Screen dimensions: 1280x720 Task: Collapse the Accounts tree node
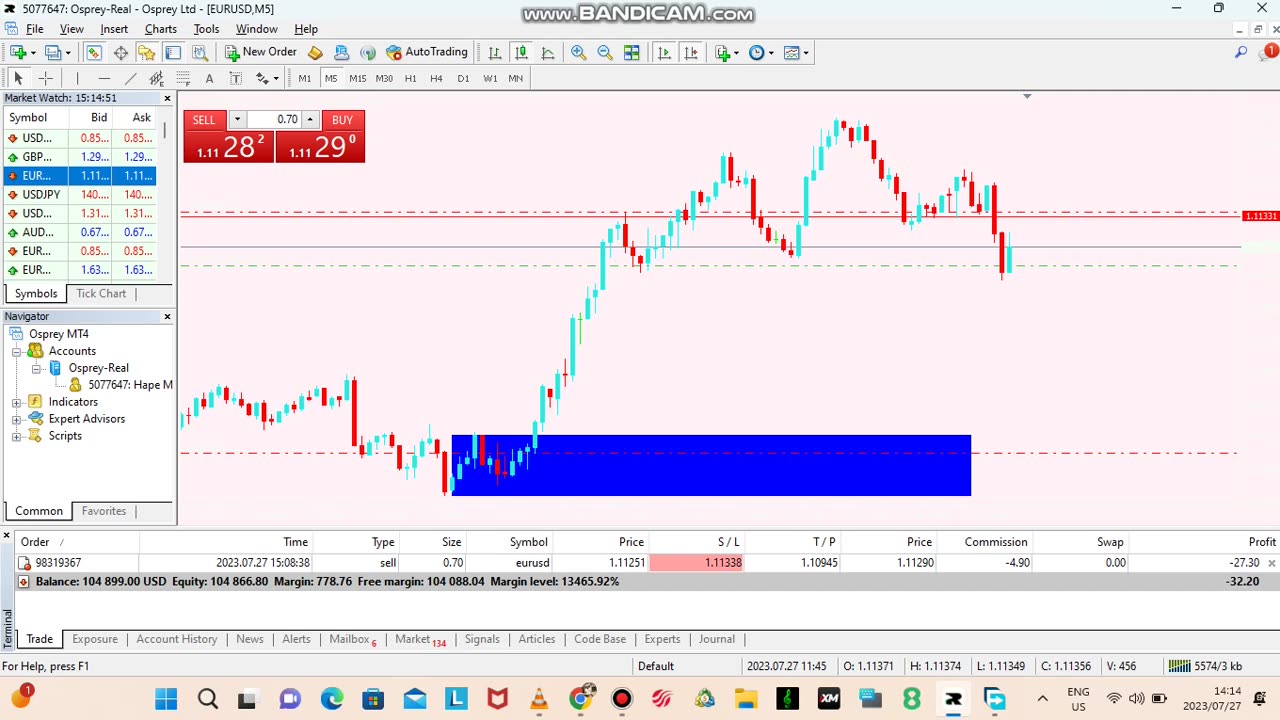(x=16, y=351)
